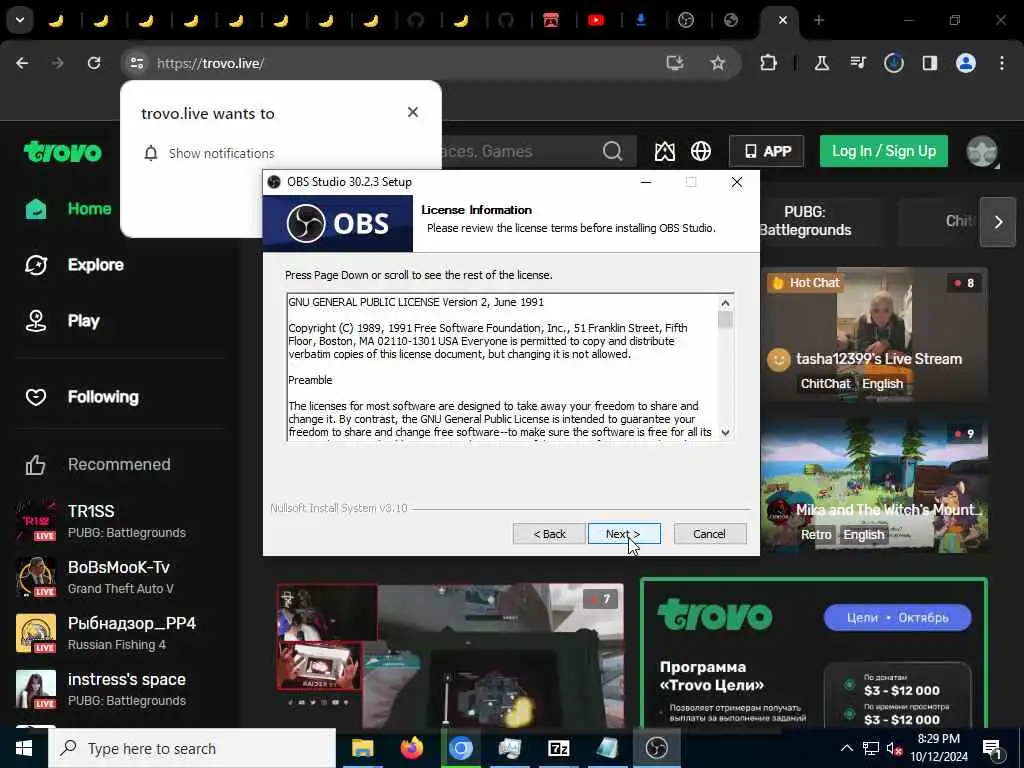Click the taskbar search box

[193, 748]
